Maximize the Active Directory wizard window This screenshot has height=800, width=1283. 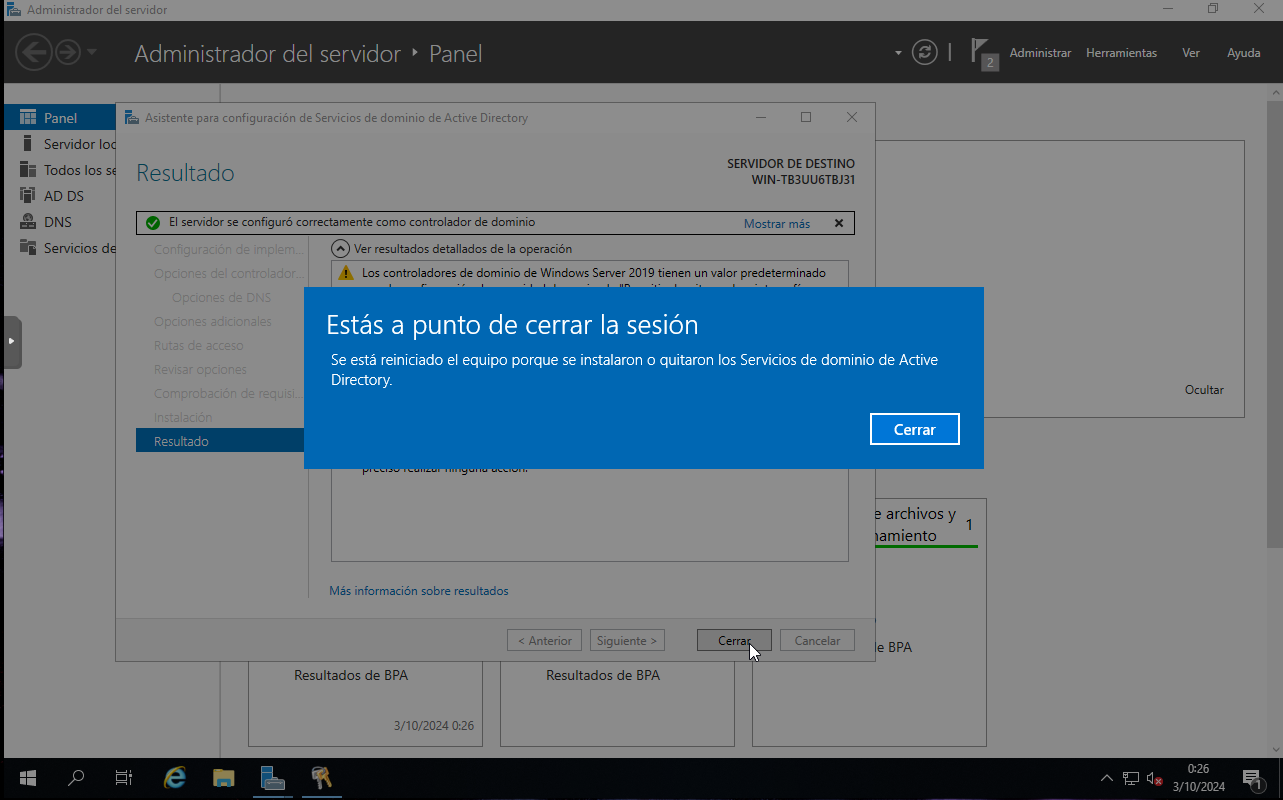[x=806, y=117]
